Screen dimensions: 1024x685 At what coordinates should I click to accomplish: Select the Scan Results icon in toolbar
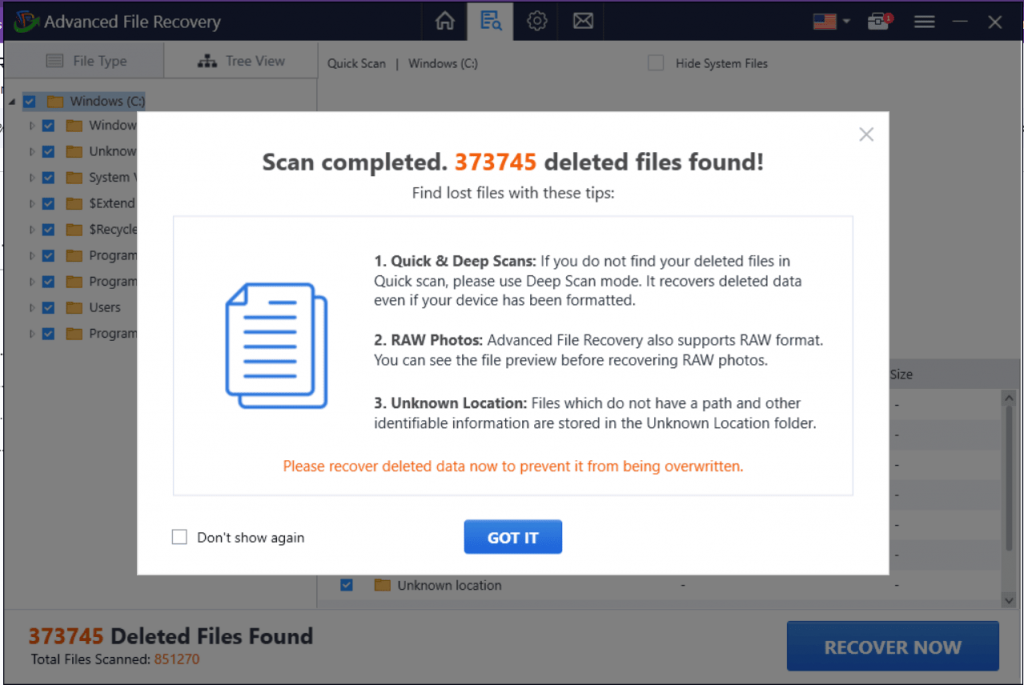[489, 20]
